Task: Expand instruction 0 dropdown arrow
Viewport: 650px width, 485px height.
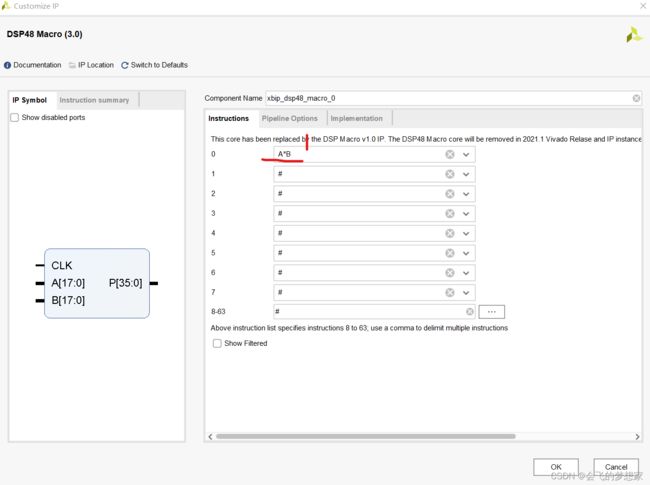Action: tap(466, 155)
